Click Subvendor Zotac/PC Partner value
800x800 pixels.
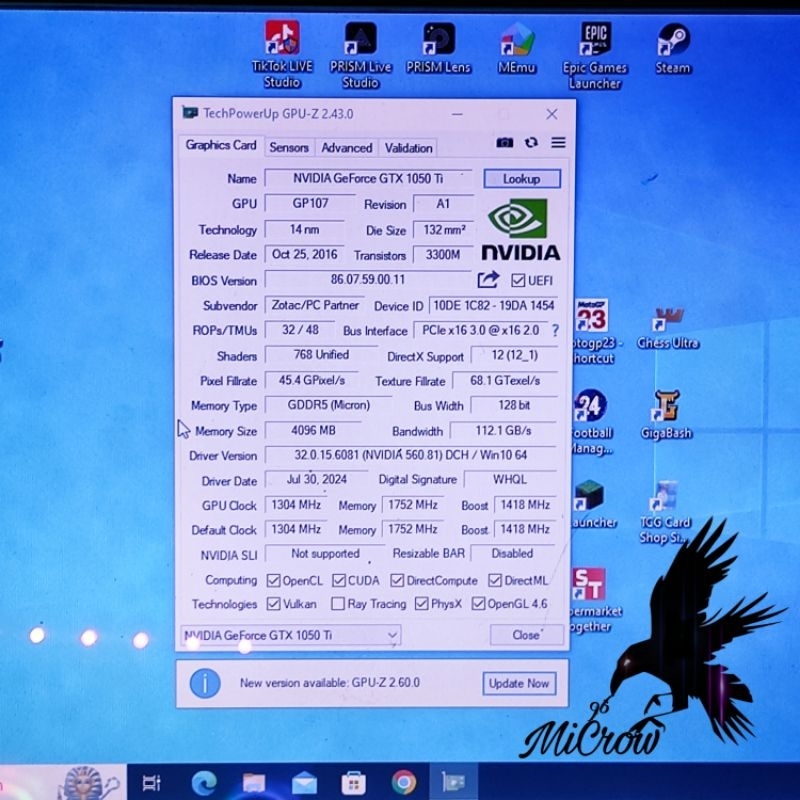click(315, 305)
